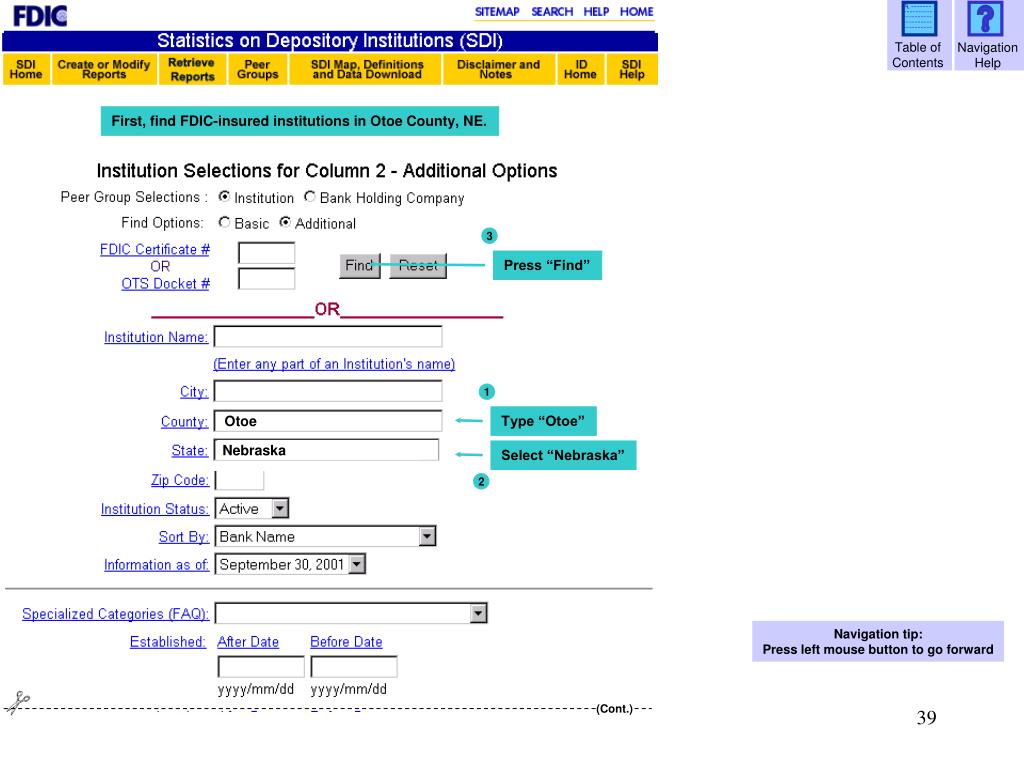
Task: Open the Specialized Categories (FAQ) link
Action: click(x=116, y=614)
